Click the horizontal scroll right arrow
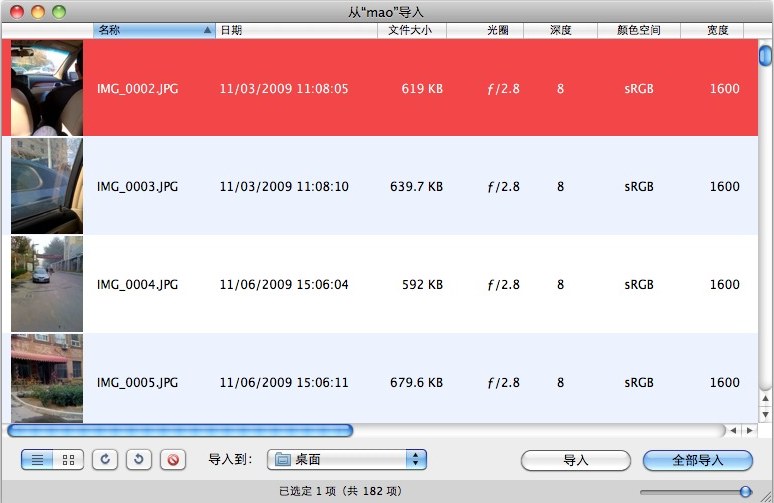This screenshot has height=503, width=774. (x=750, y=431)
